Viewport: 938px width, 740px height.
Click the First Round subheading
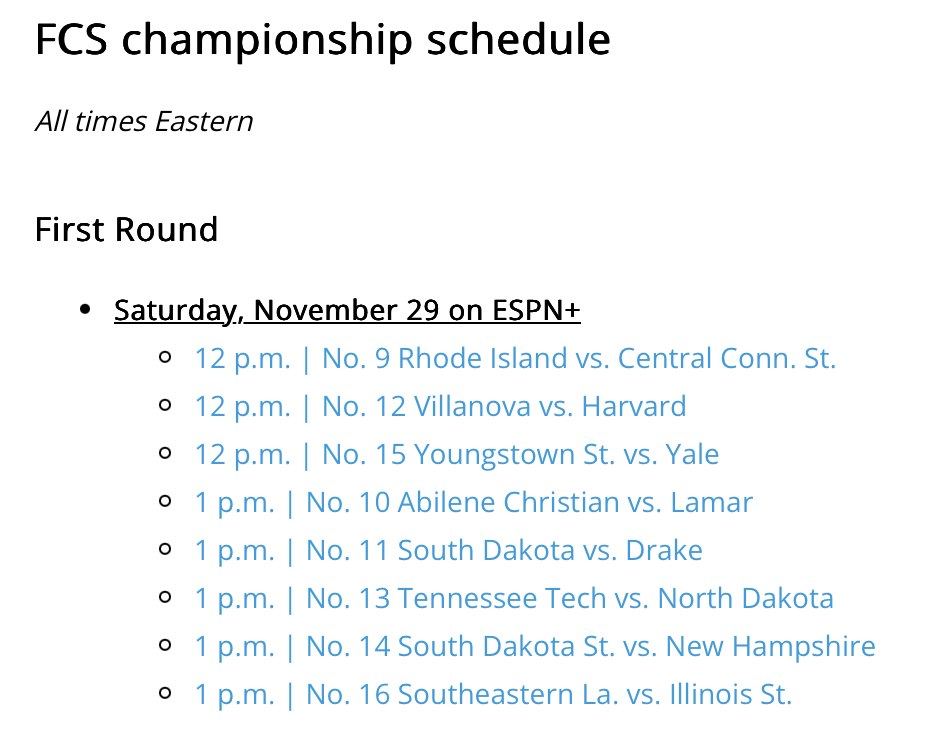click(126, 230)
